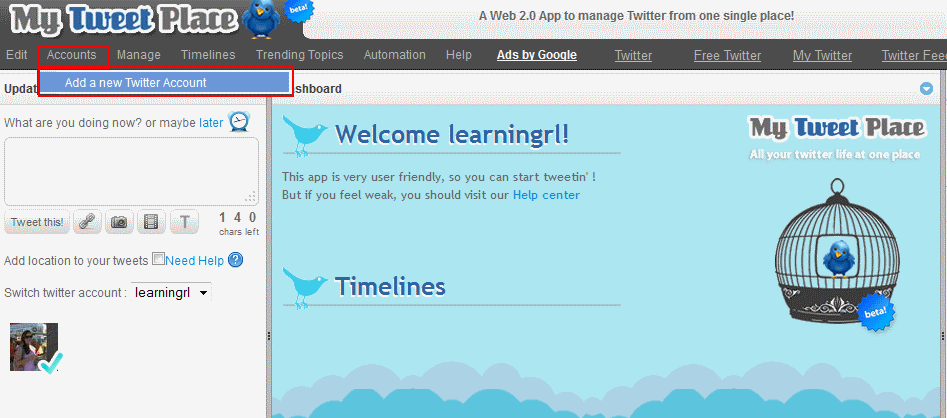This screenshot has height=418, width=947.
Task: Click the camera photo upload icon
Action: [120, 222]
